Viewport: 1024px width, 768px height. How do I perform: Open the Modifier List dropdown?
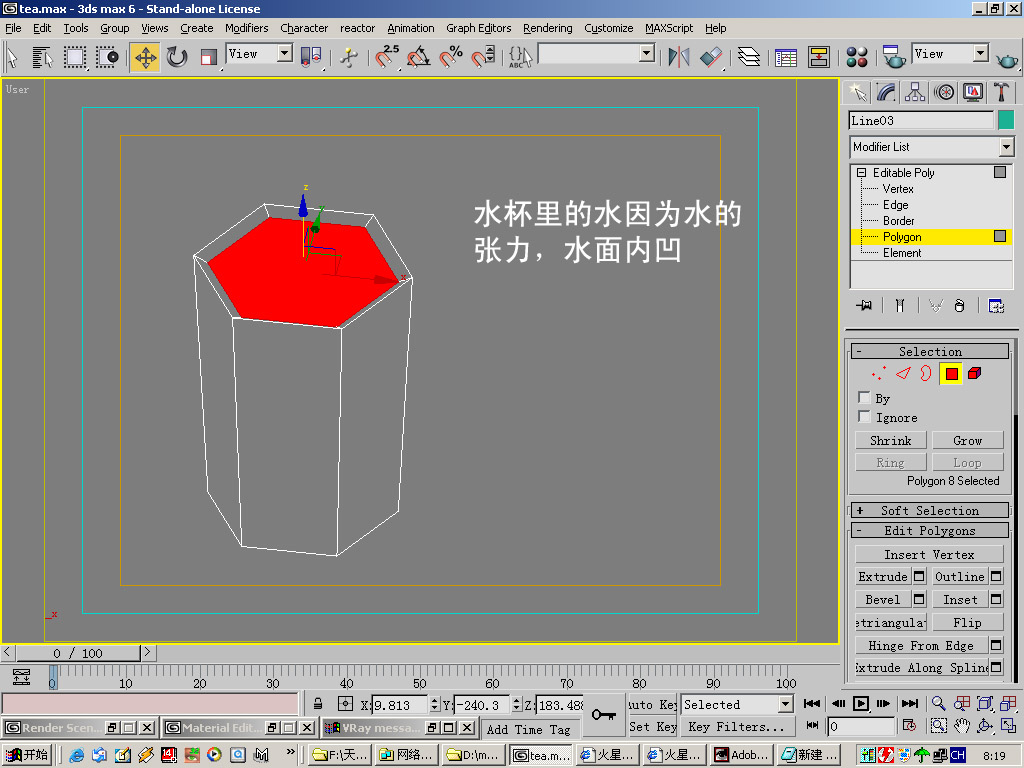[x=1006, y=147]
